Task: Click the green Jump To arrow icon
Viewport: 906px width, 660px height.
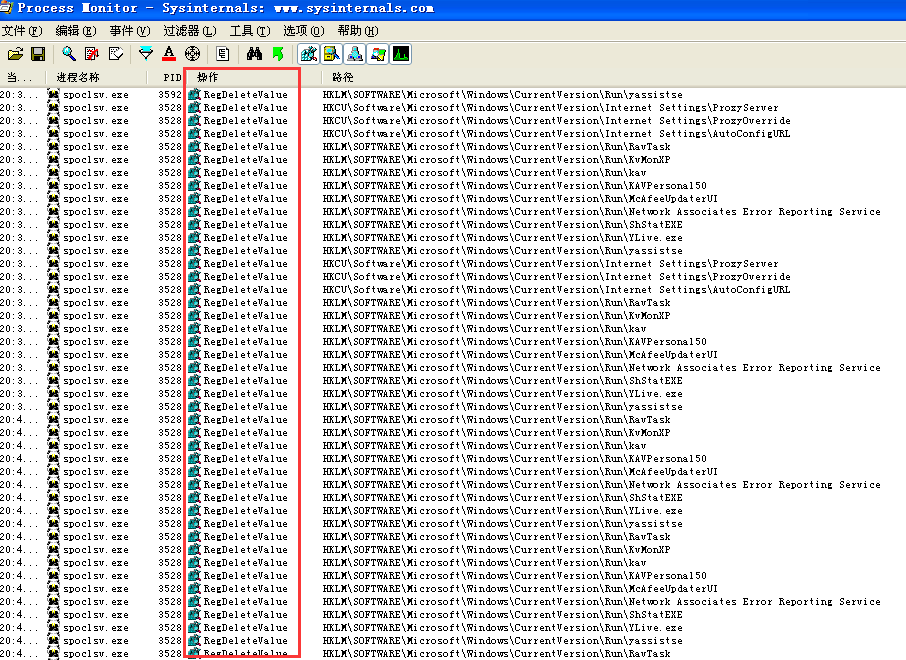Action: [x=278, y=53]
